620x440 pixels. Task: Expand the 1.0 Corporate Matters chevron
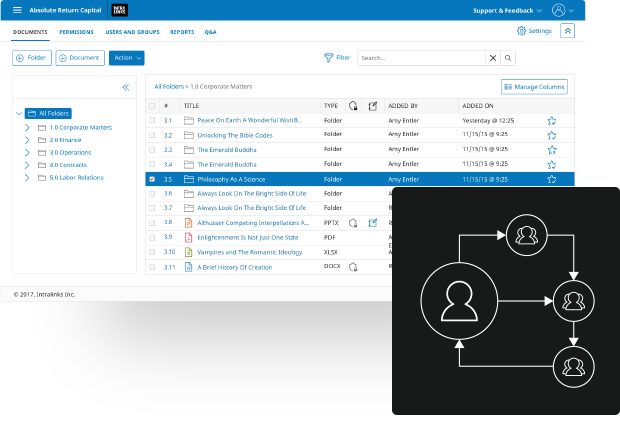pos(27,128)
